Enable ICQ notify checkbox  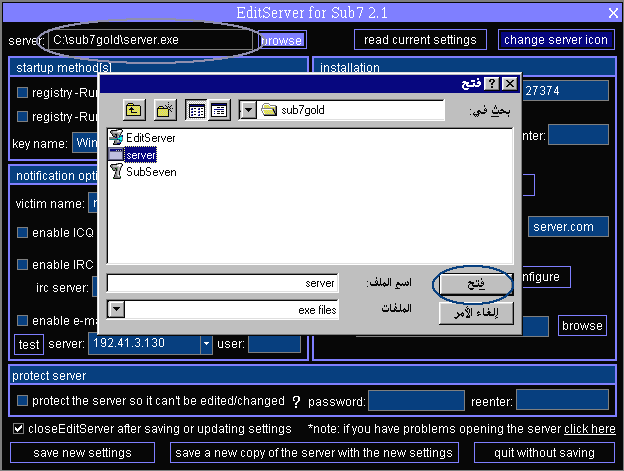tap(22, 232)
